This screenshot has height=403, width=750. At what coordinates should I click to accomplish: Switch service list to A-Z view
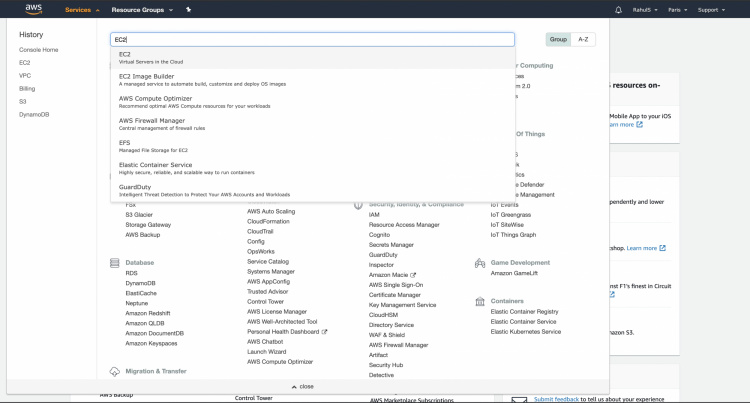click(x=583, y=39)
